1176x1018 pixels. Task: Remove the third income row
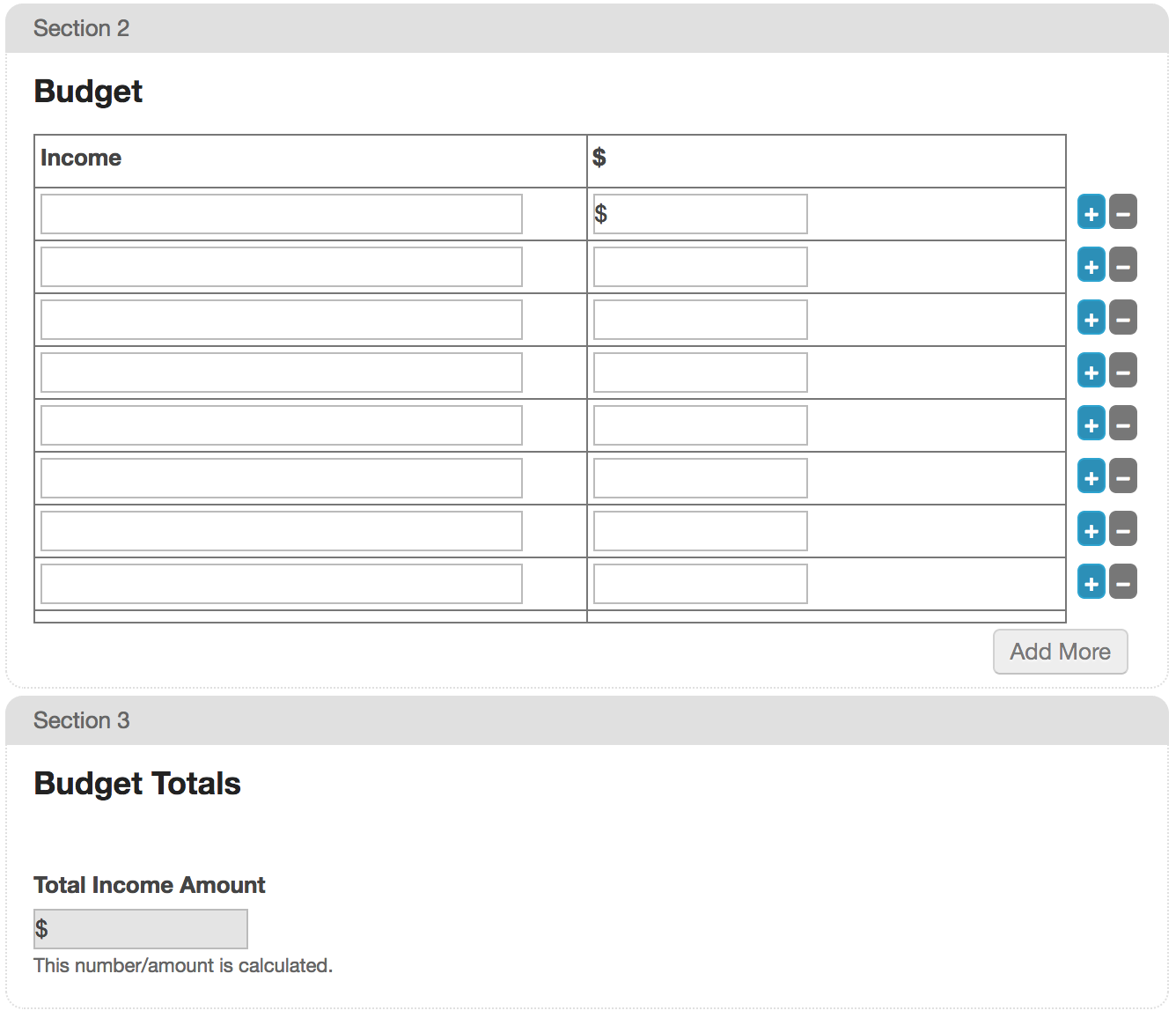click(1122, 318)
